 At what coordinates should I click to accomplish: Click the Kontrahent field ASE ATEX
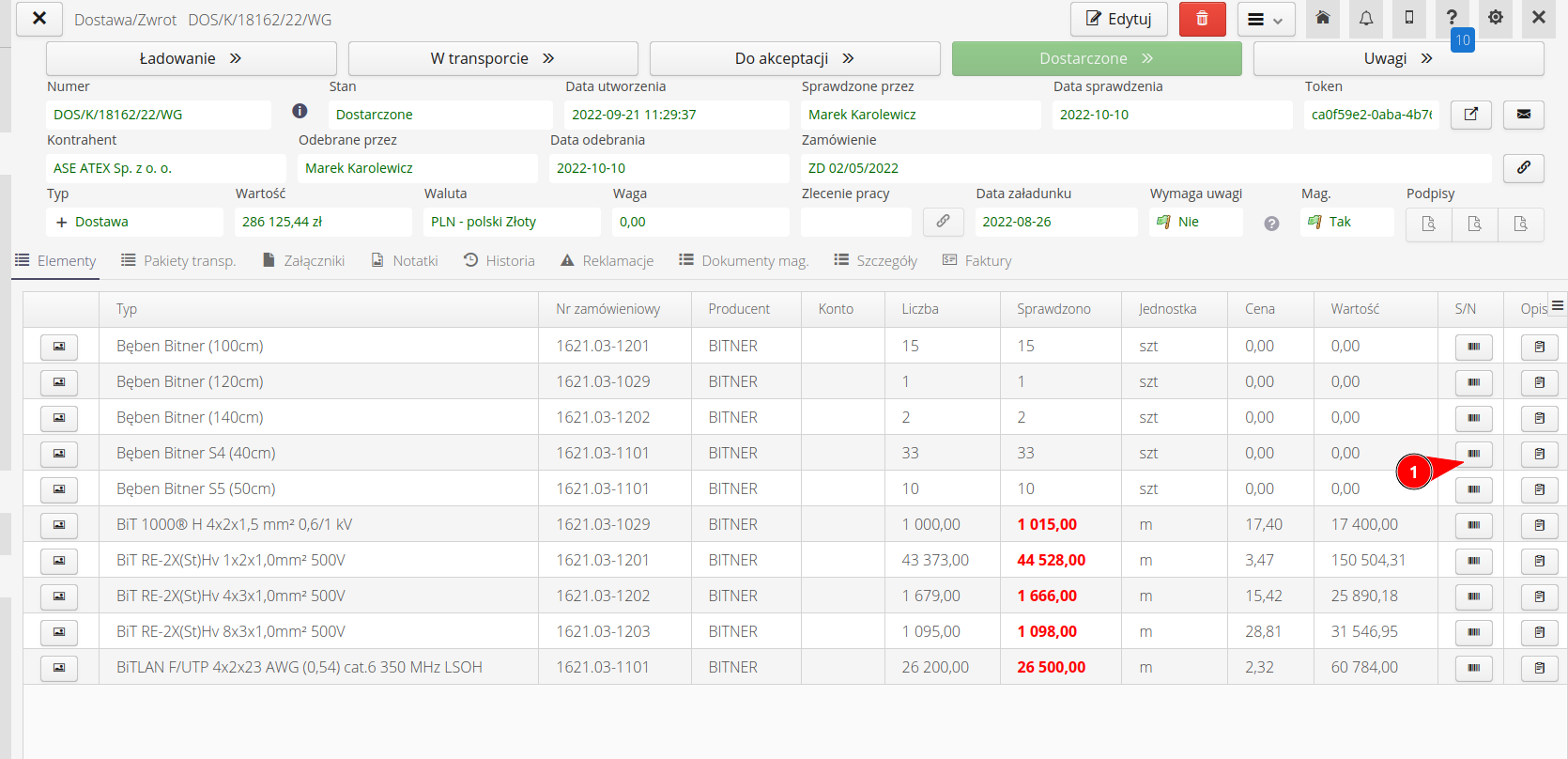pyautogui.click(x=164, y=168)
